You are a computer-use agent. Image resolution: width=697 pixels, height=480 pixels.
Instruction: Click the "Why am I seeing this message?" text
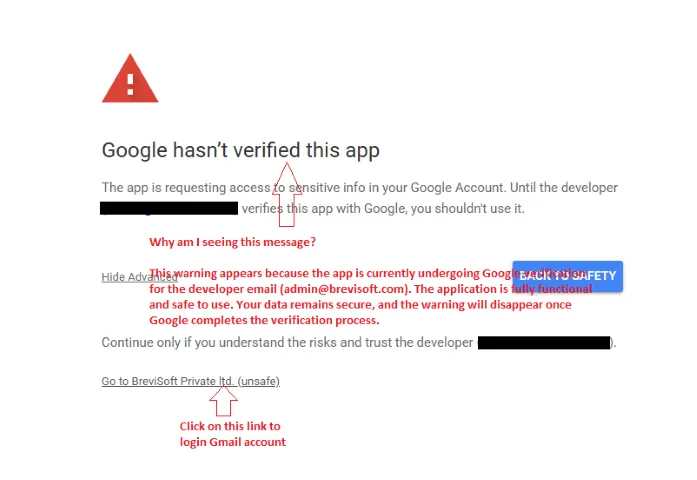[x=232, y=243]
